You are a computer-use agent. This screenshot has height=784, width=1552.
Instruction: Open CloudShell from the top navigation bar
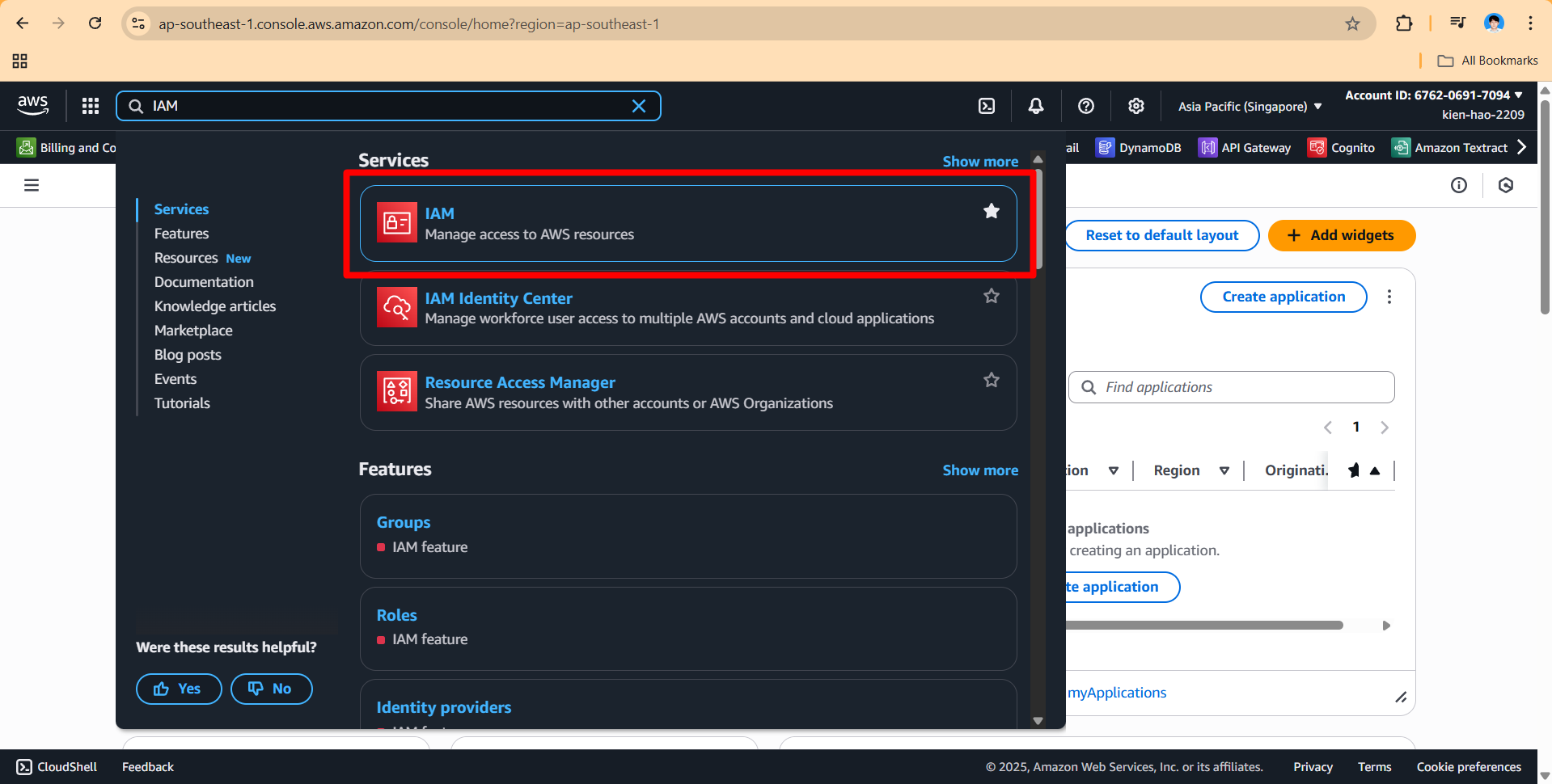pos(986,106)
